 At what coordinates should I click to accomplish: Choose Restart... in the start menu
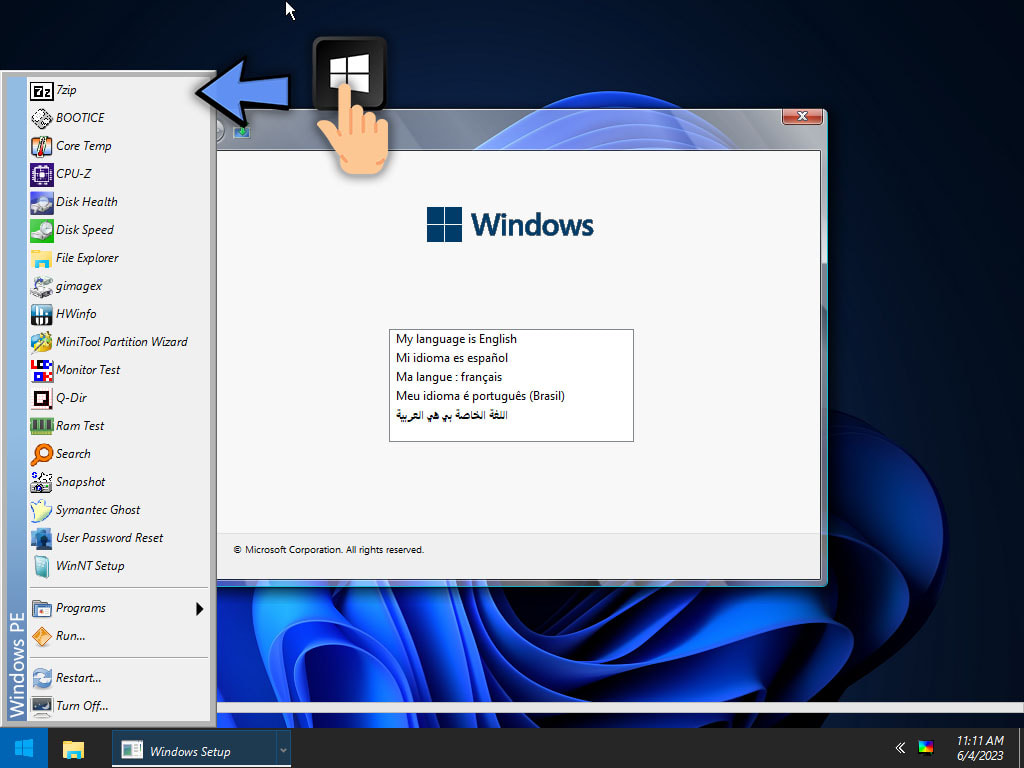coord(78,678)
